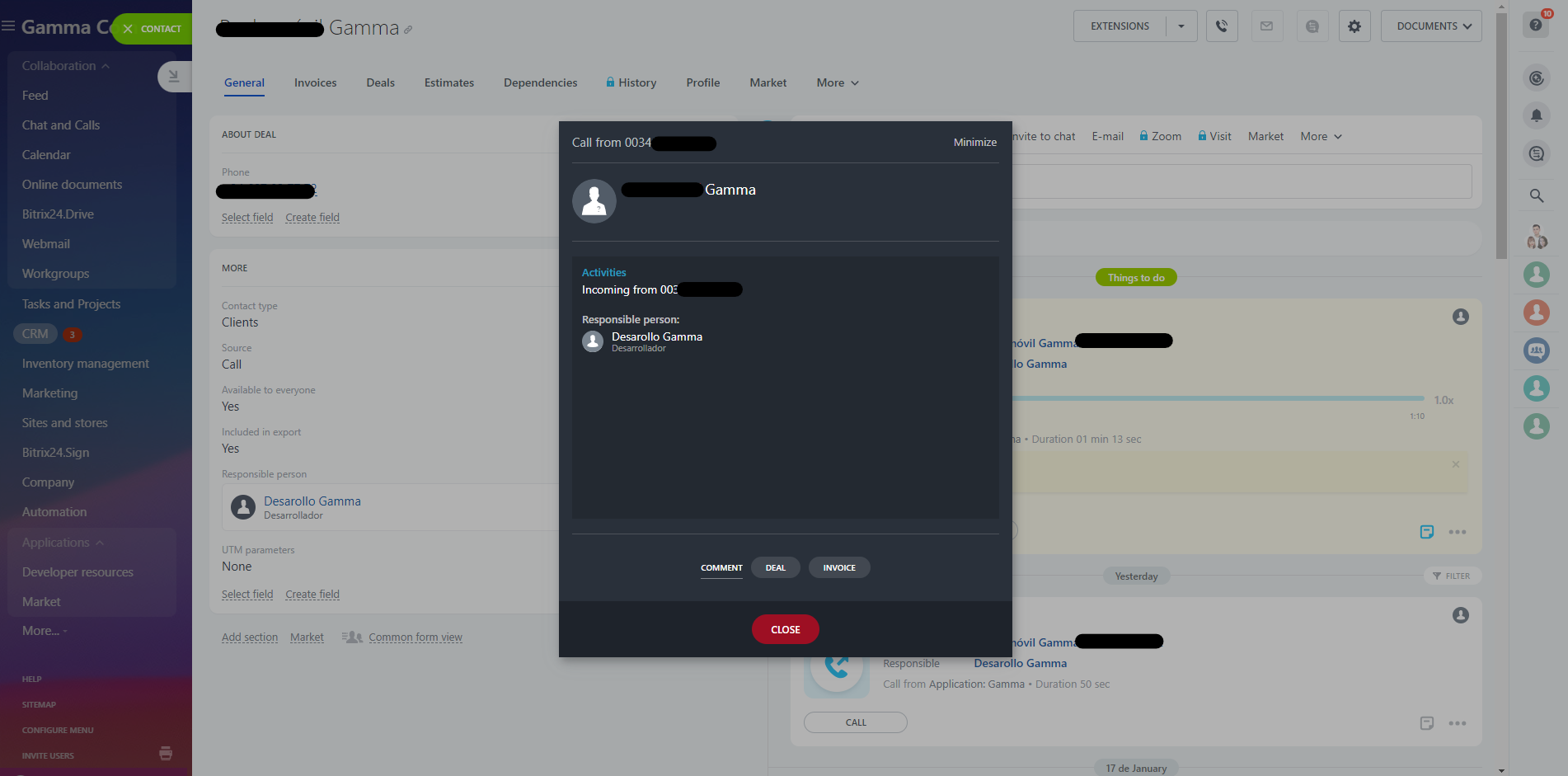
Task: Toggle the hamburger main menu
Action: [8, 26]
